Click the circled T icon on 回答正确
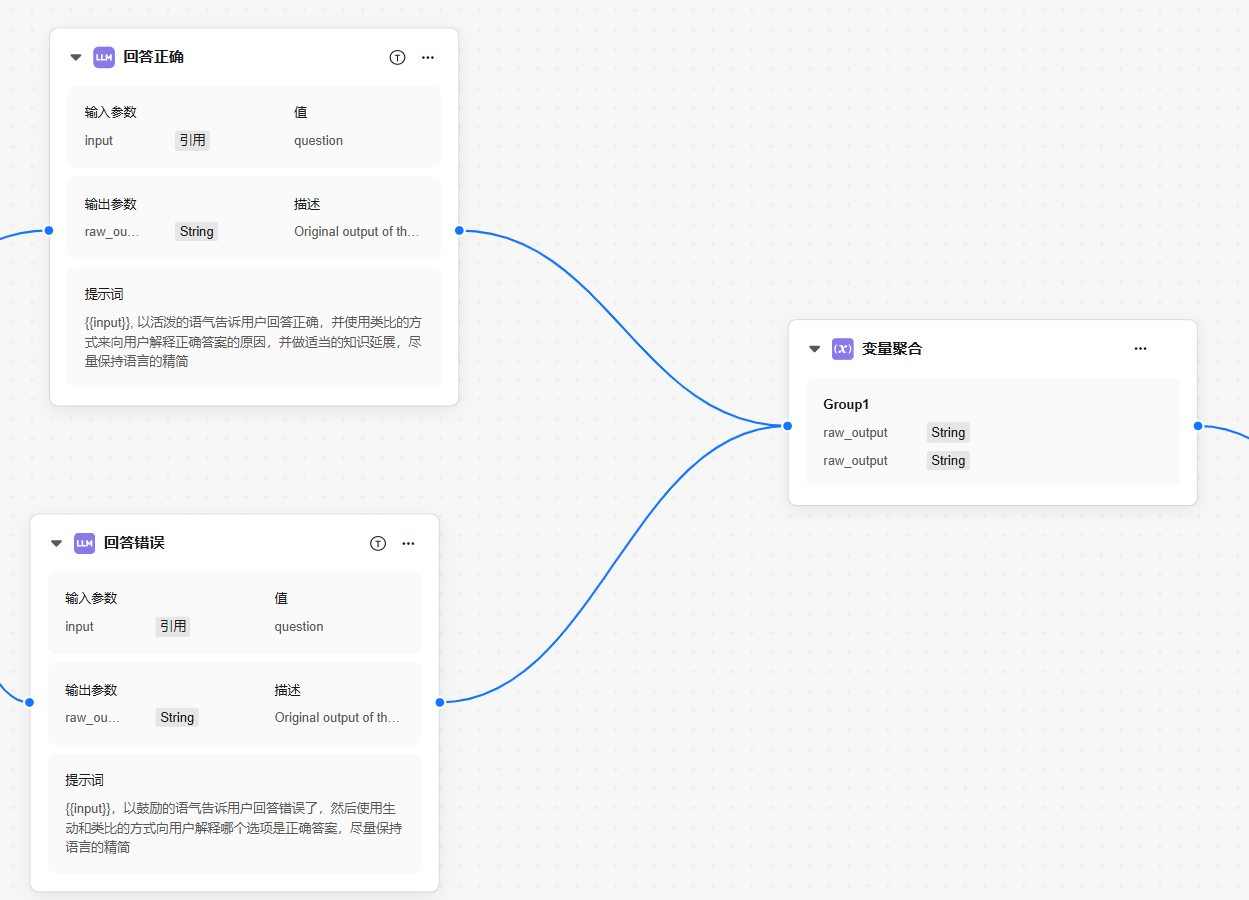Image resolution: width=1249 pixels, height=900 pixels. click(x=397, y=57)
